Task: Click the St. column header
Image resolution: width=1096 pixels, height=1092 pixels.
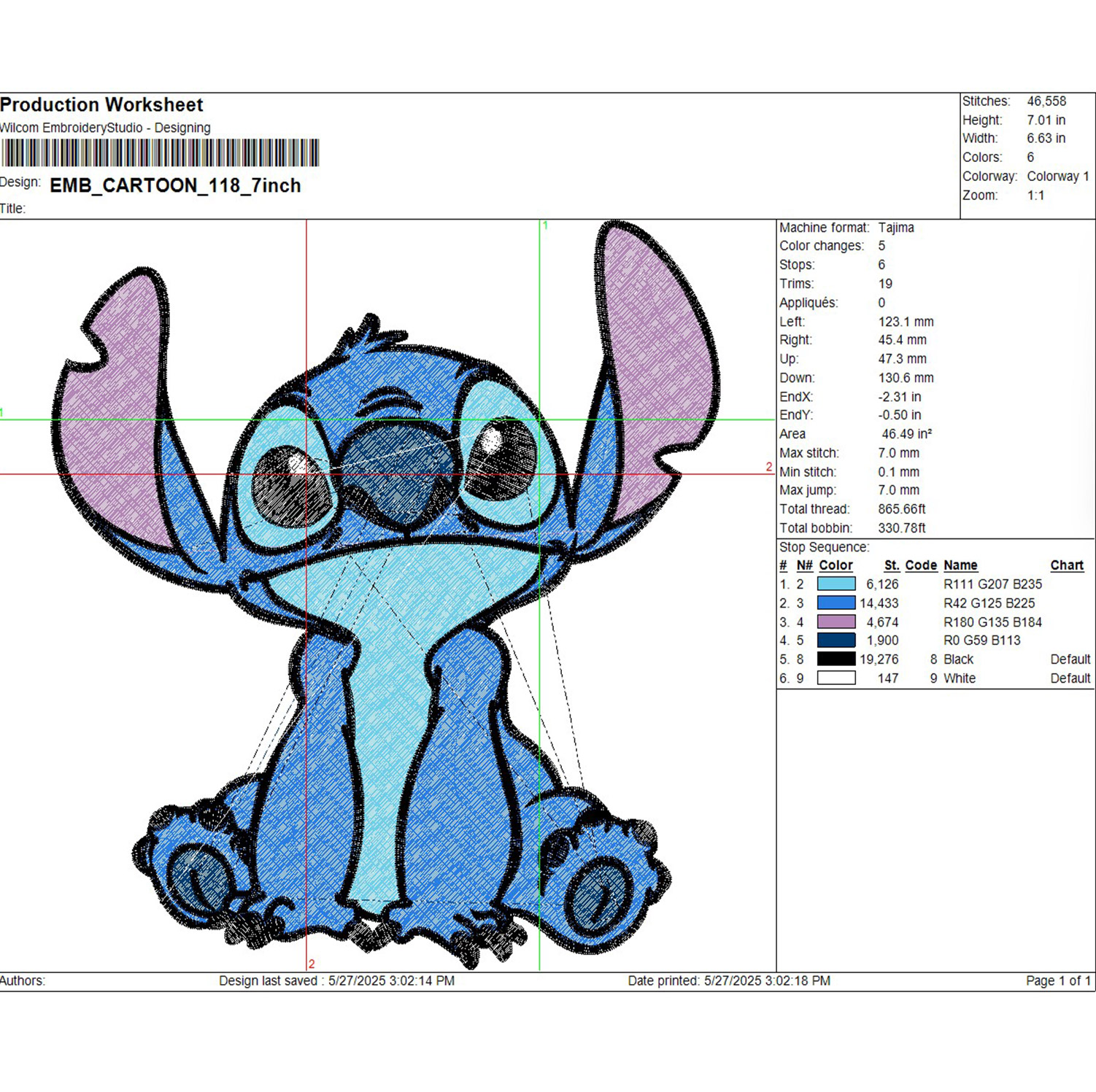Action: click(x=892, y=565)
